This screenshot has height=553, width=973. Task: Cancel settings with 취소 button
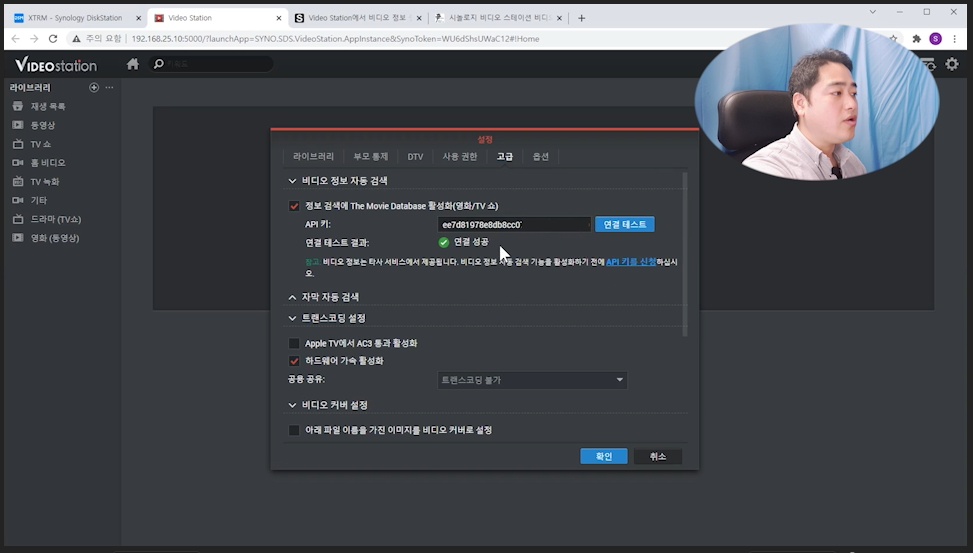658,456
